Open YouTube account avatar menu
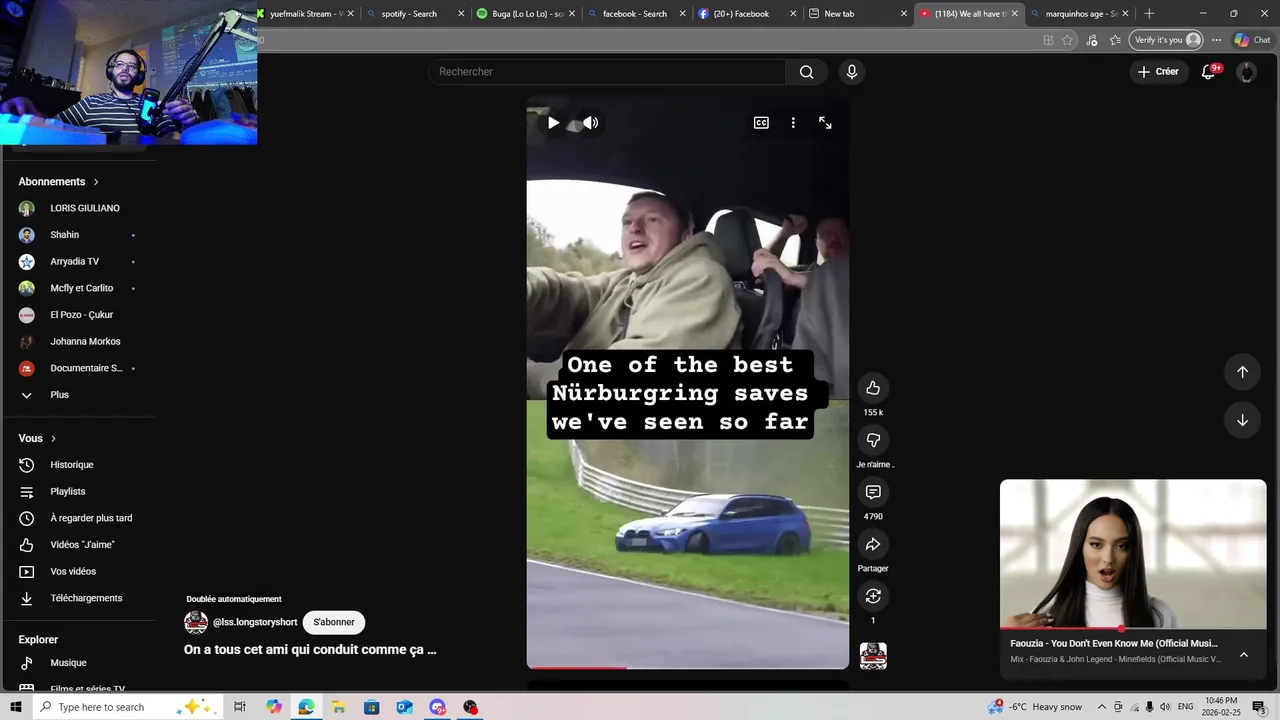The height and width of the screenshot is (720, 1280). [x=1246, y=72]
